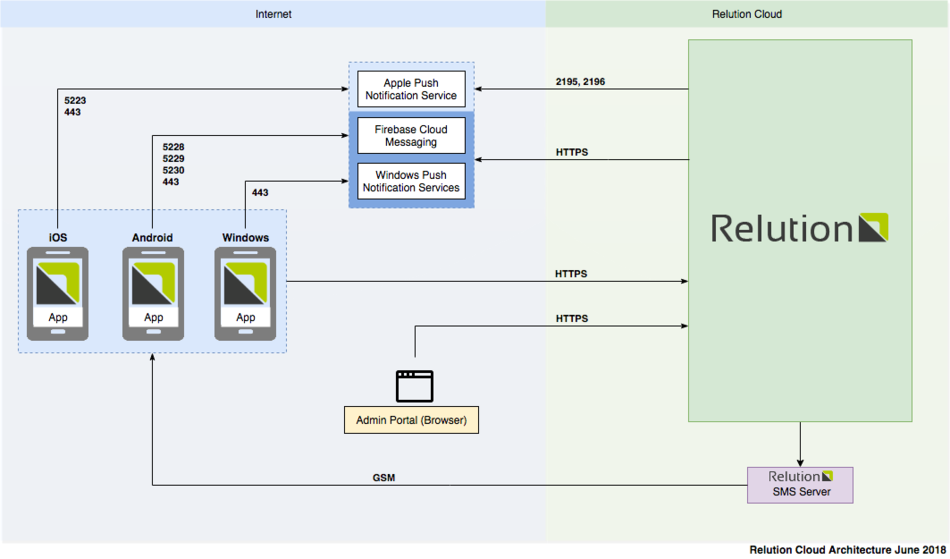The image size is (950, 559).
Task: Click the HTTPS label below 2195, 2196
Action: click(571, 152)
